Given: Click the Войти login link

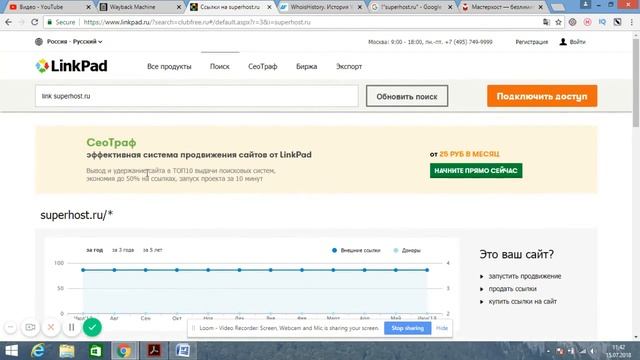Looking at the screenshot, I should pyautogui.click(x=578, y=42).
